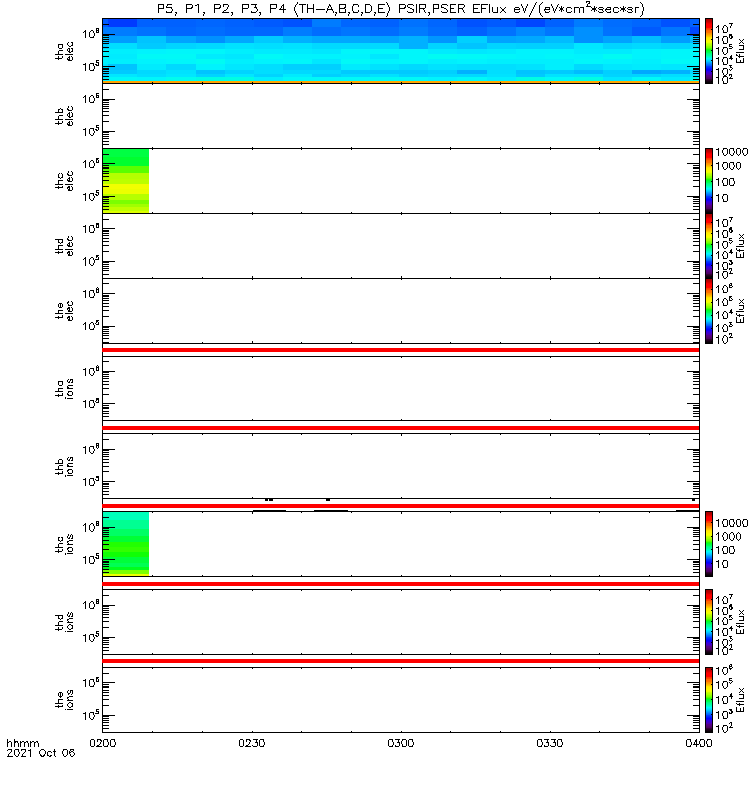This screenshot has height=800, width=750.
Task: Click the blue spectrogram in tha elec panel
Action: (x=401, y=49)
